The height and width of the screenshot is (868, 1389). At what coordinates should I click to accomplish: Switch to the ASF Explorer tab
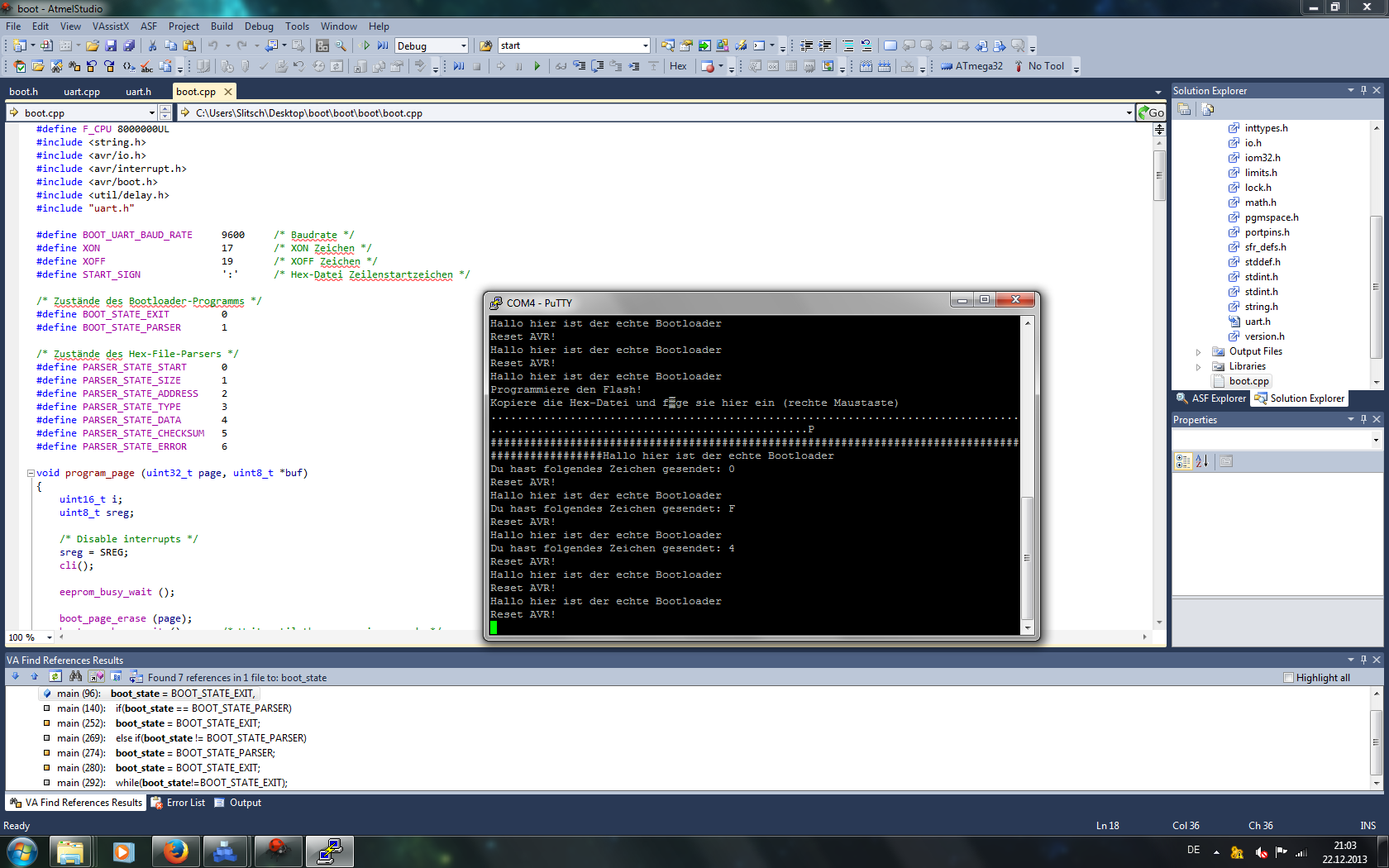tap(1211, 398)
